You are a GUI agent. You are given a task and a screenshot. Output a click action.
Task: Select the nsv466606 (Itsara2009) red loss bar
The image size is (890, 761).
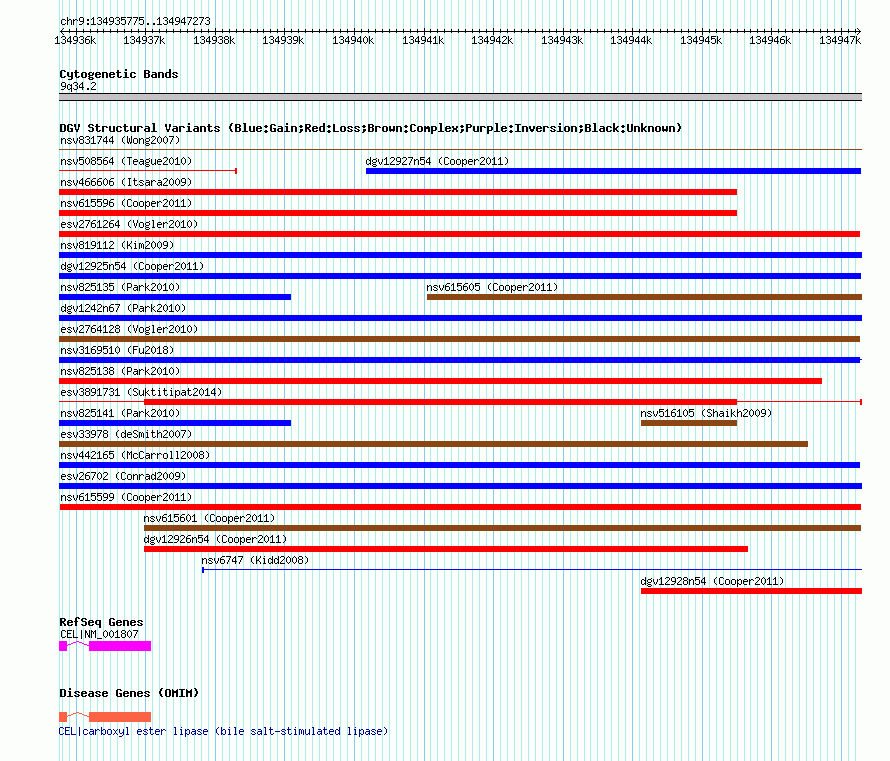tap(398, 192)
